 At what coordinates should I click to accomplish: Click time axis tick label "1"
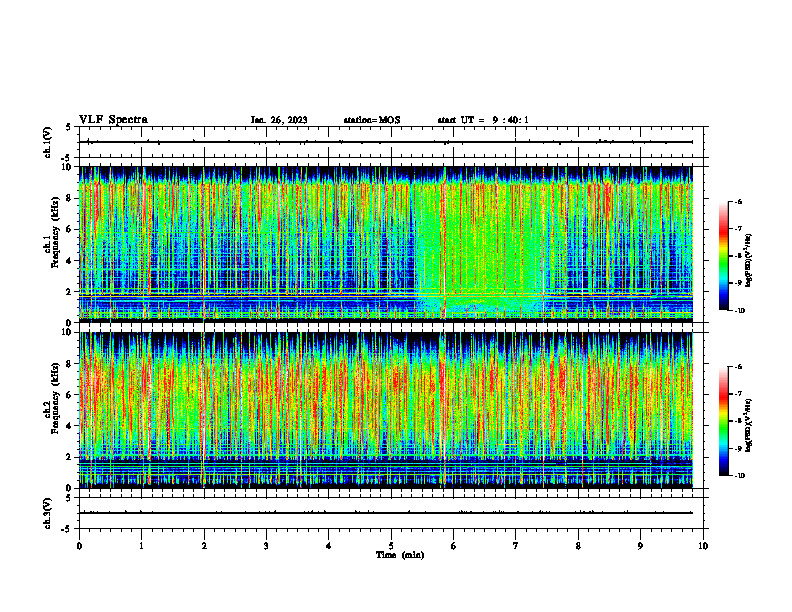(141, 546)
